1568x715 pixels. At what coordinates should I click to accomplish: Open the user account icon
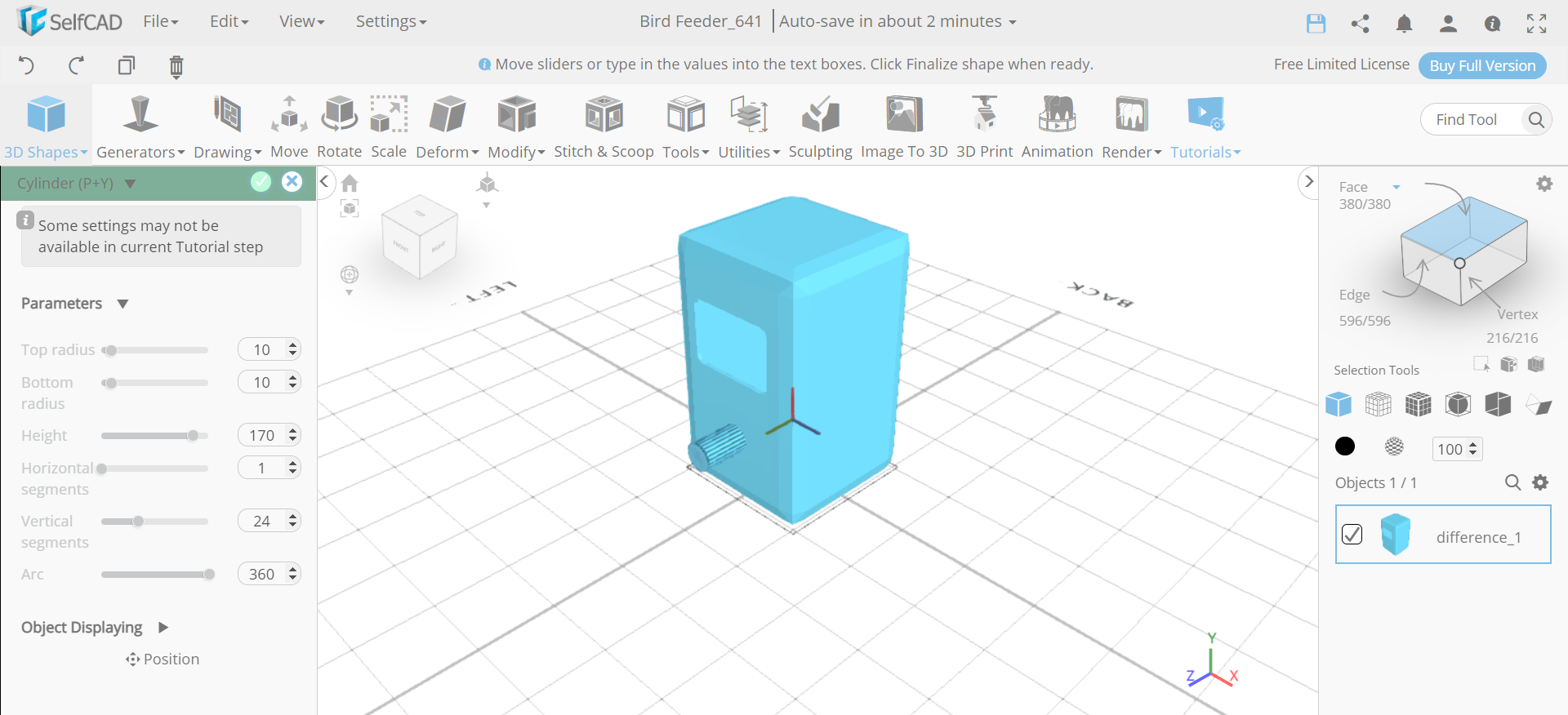click(x=1448, y=24)
